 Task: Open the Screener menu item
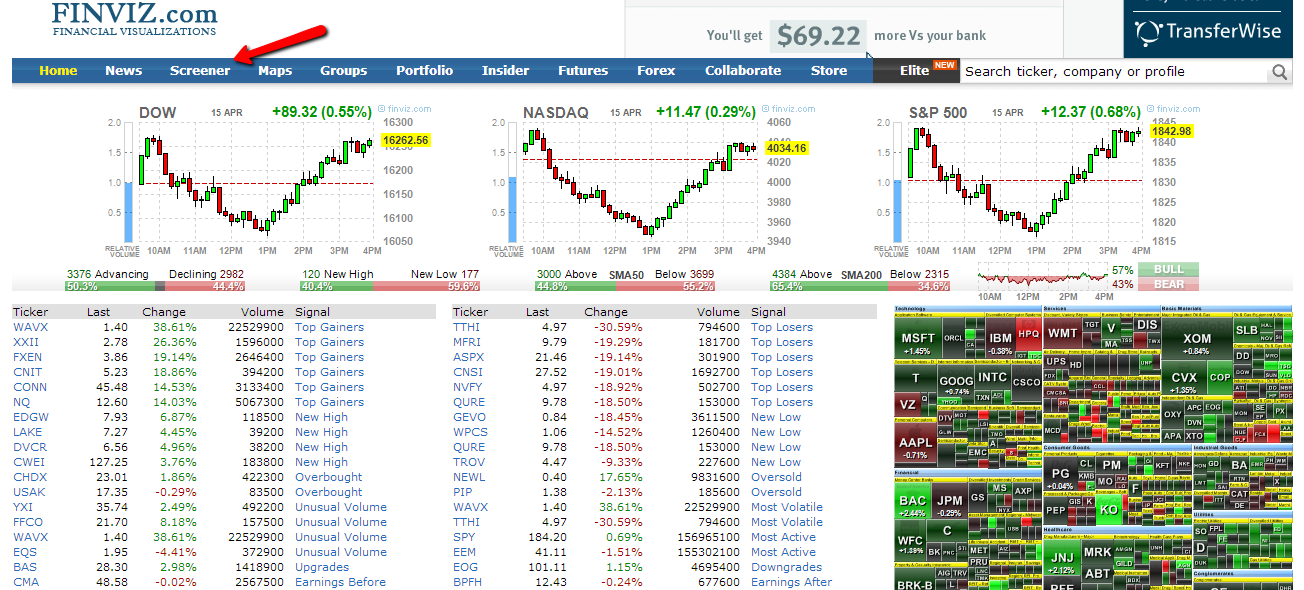[200, 71]
